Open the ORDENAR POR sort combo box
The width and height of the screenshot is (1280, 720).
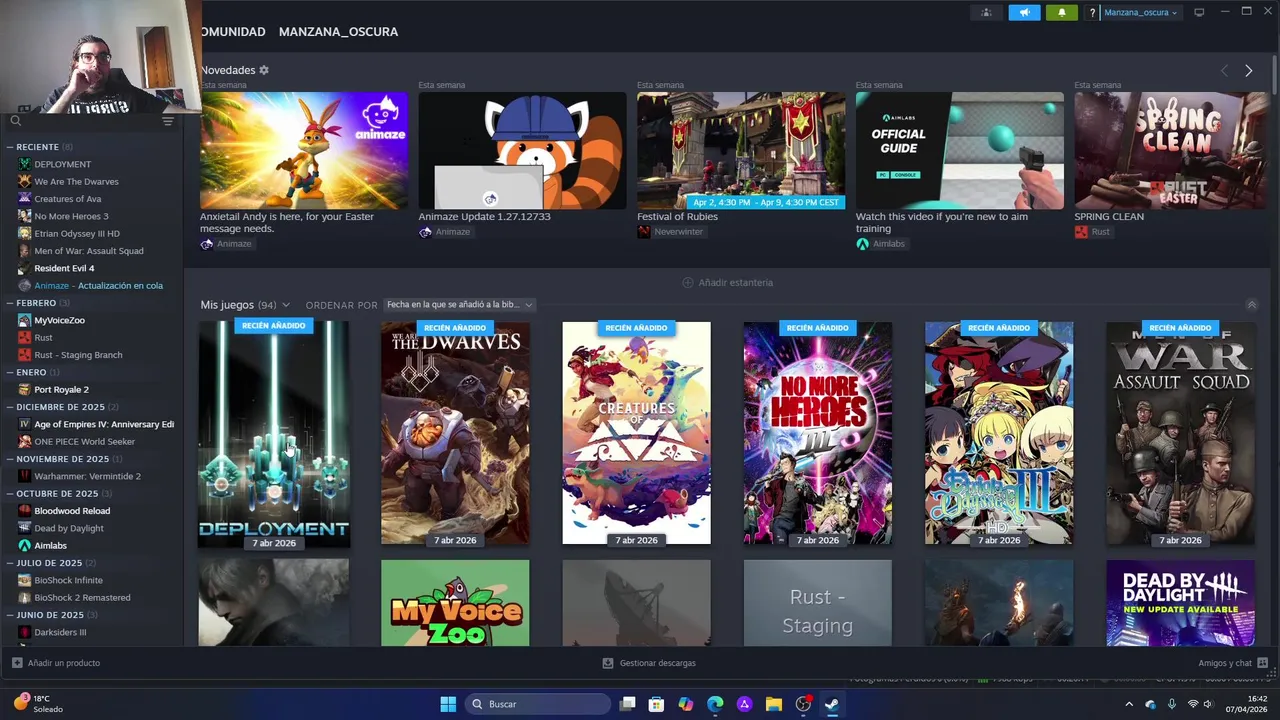click(x=460, y=305)
